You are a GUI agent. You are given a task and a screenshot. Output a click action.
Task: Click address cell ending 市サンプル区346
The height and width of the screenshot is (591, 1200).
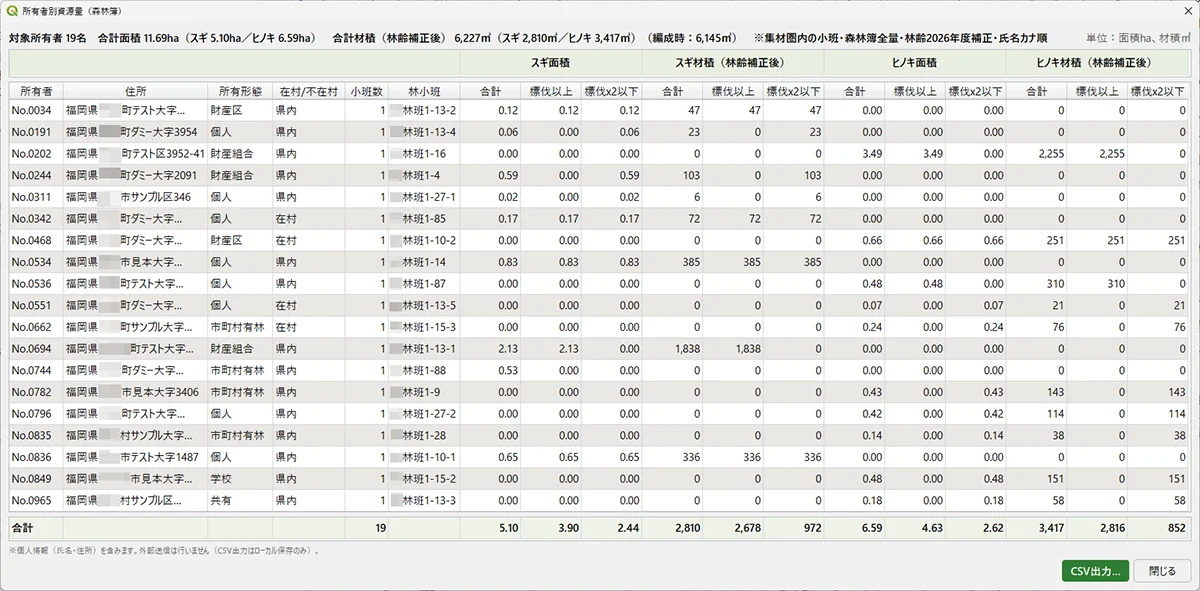[x=135, y=197]
